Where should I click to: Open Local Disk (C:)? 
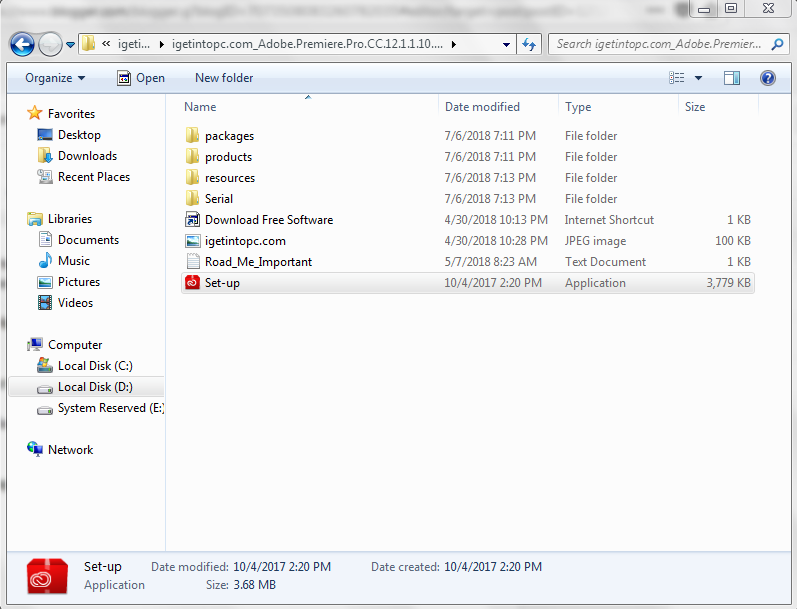tap(95, 366)
